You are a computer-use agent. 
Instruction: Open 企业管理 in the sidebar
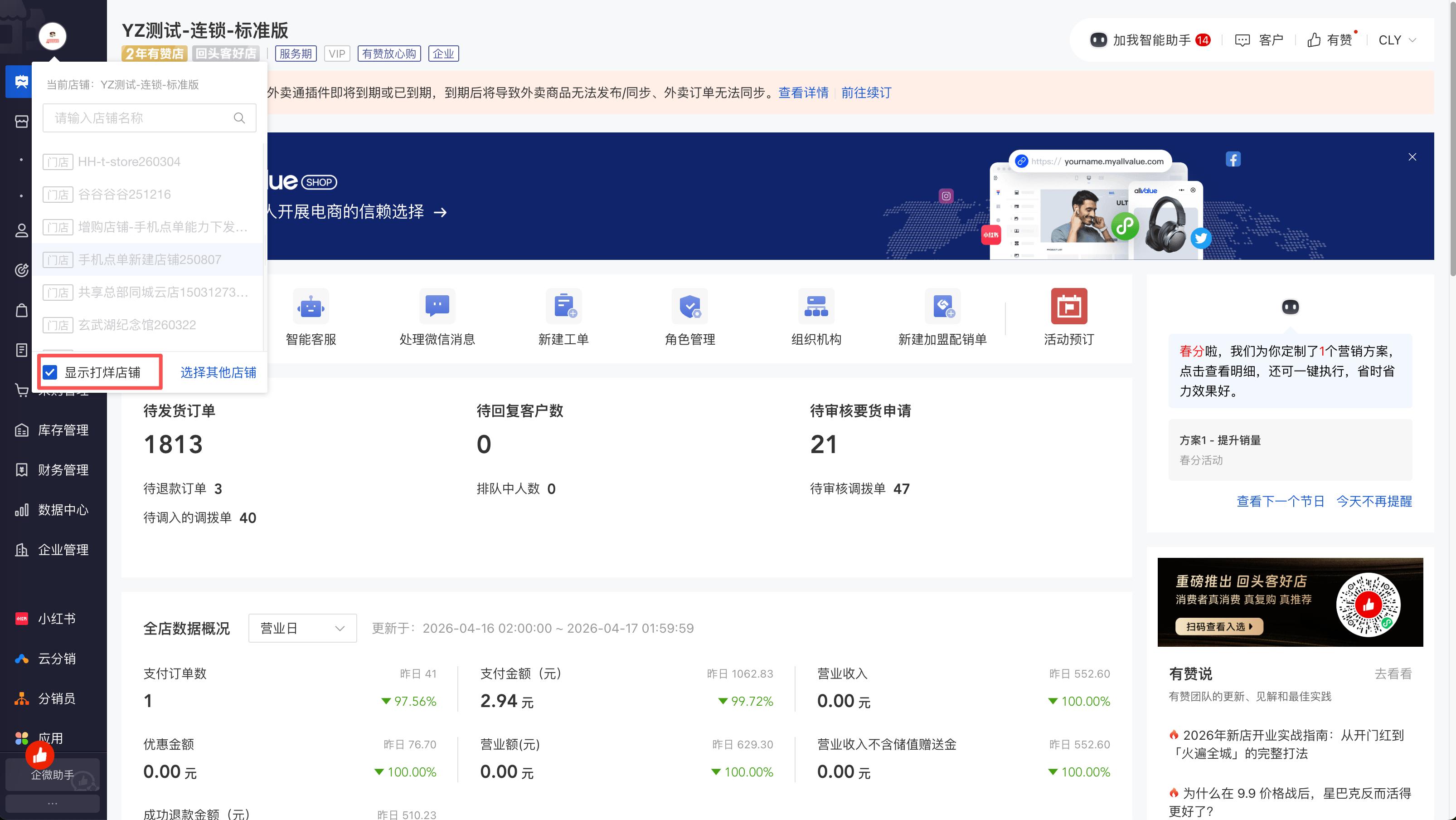pos(53,550)
